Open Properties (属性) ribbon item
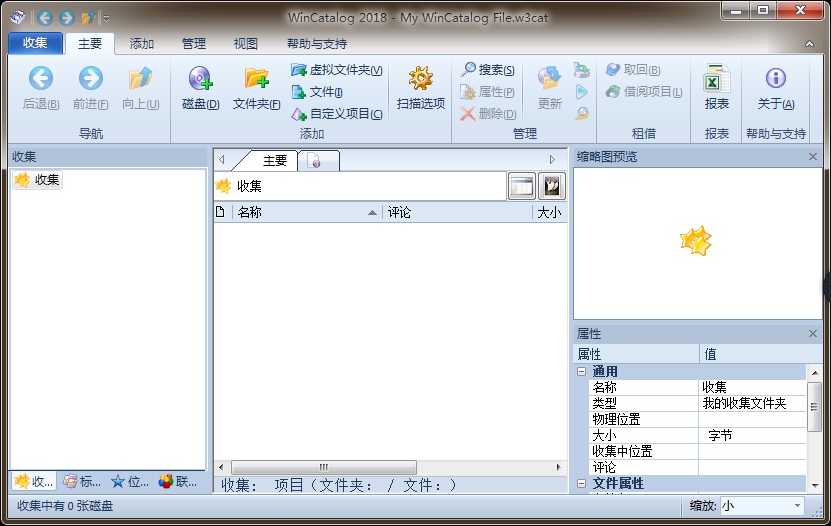This screenshot has height=526, width=831. click(488, 92)
